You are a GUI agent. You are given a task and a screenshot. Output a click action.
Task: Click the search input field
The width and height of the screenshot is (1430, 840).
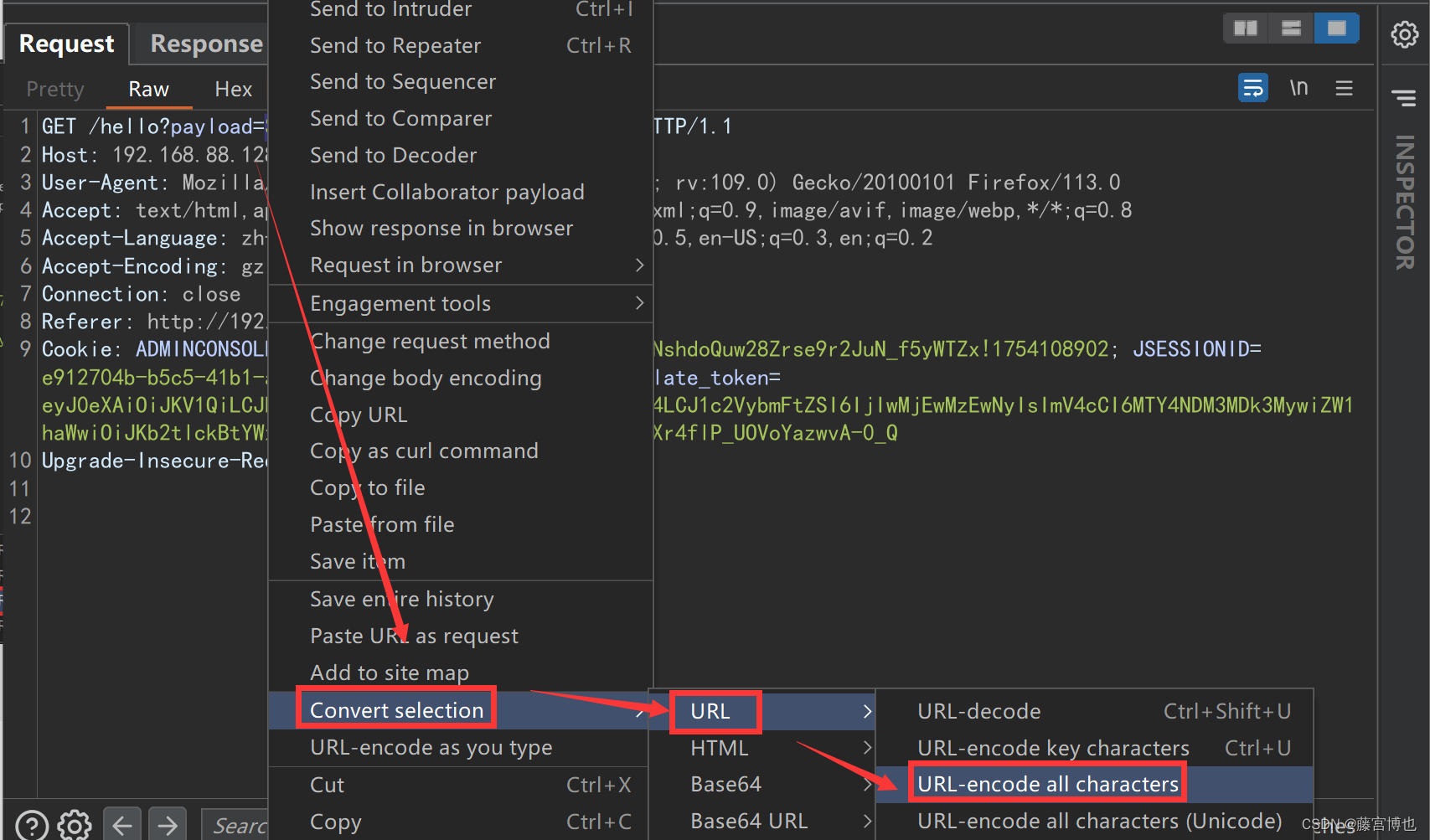click(235, 826)
